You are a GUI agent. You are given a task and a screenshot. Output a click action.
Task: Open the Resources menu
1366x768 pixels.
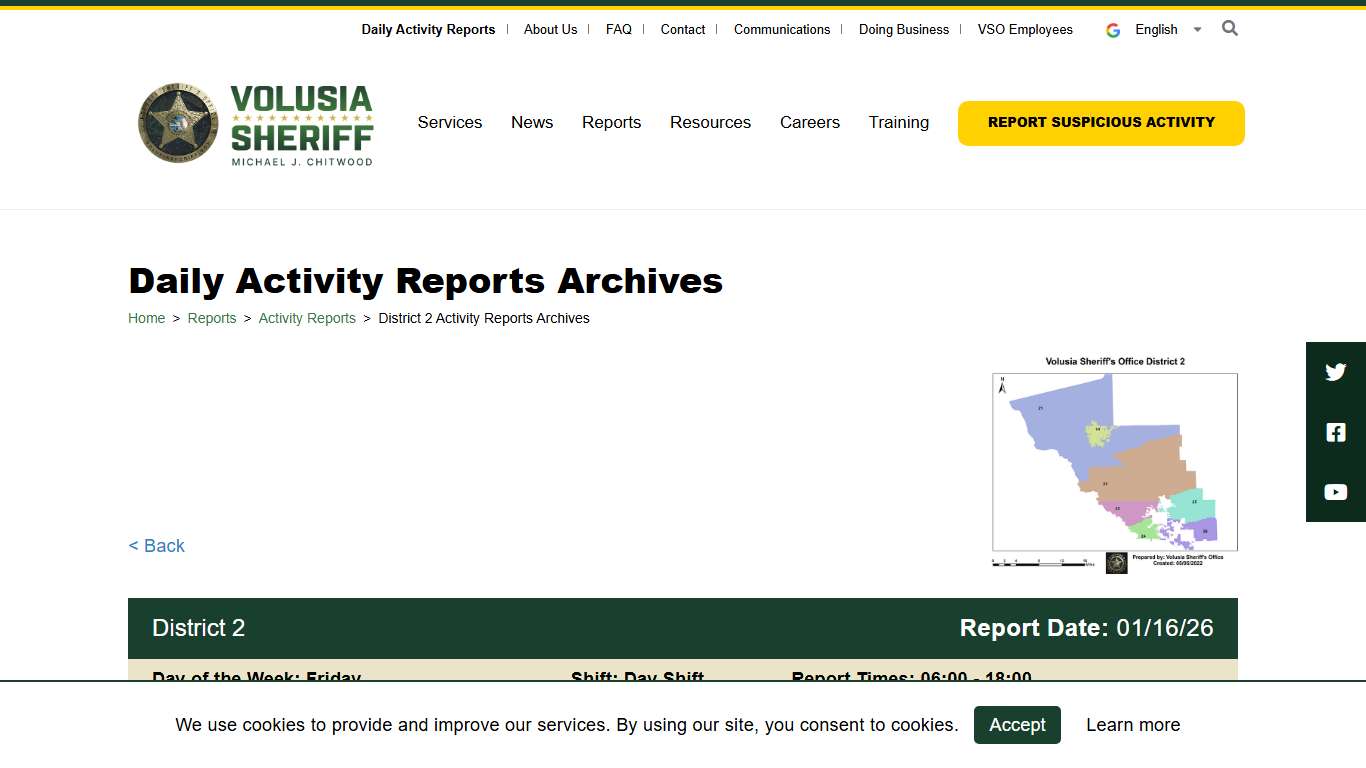click(710, 122)
